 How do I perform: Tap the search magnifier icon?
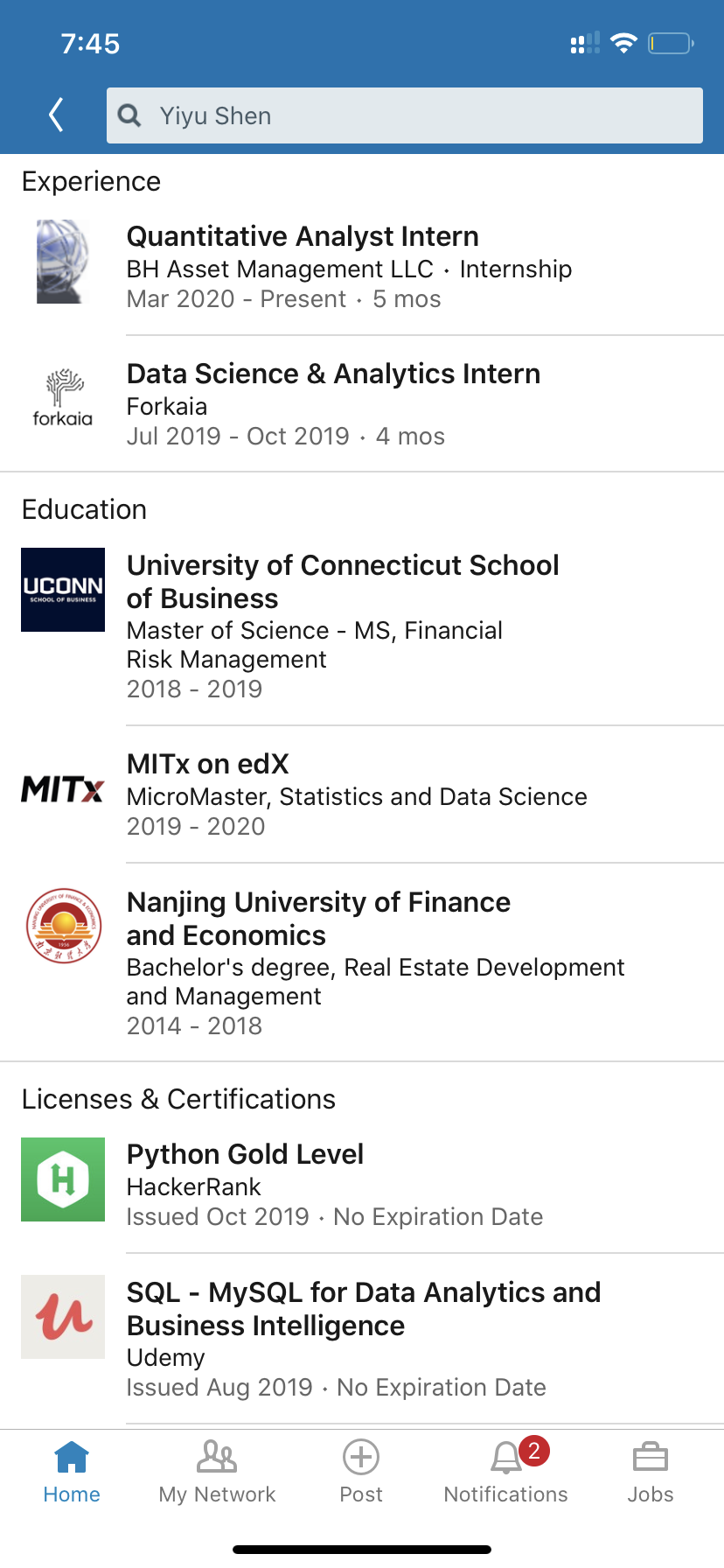tap(129, 115)
